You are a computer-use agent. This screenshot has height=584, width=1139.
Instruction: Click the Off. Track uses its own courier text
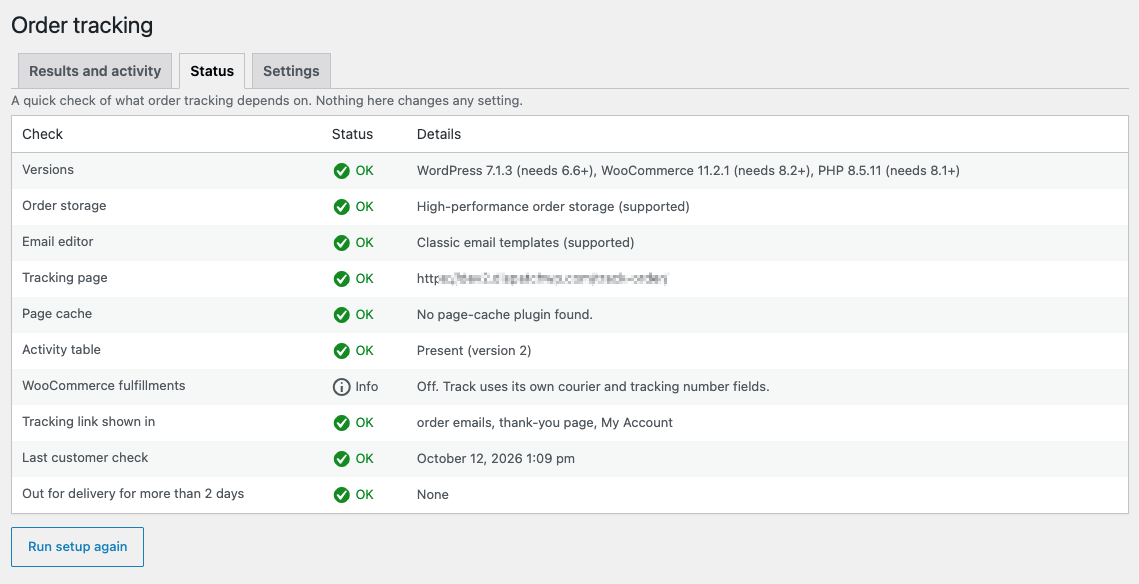593,386
